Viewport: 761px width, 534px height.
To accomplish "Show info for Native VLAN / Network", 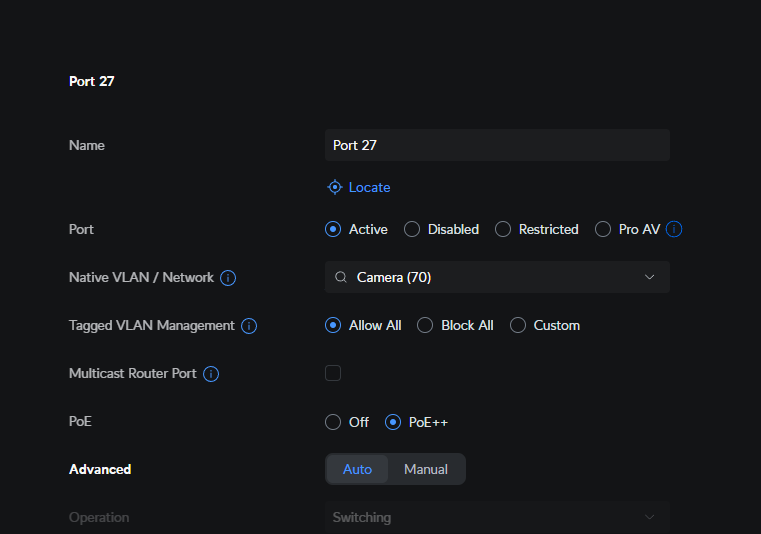I will 228,278.
